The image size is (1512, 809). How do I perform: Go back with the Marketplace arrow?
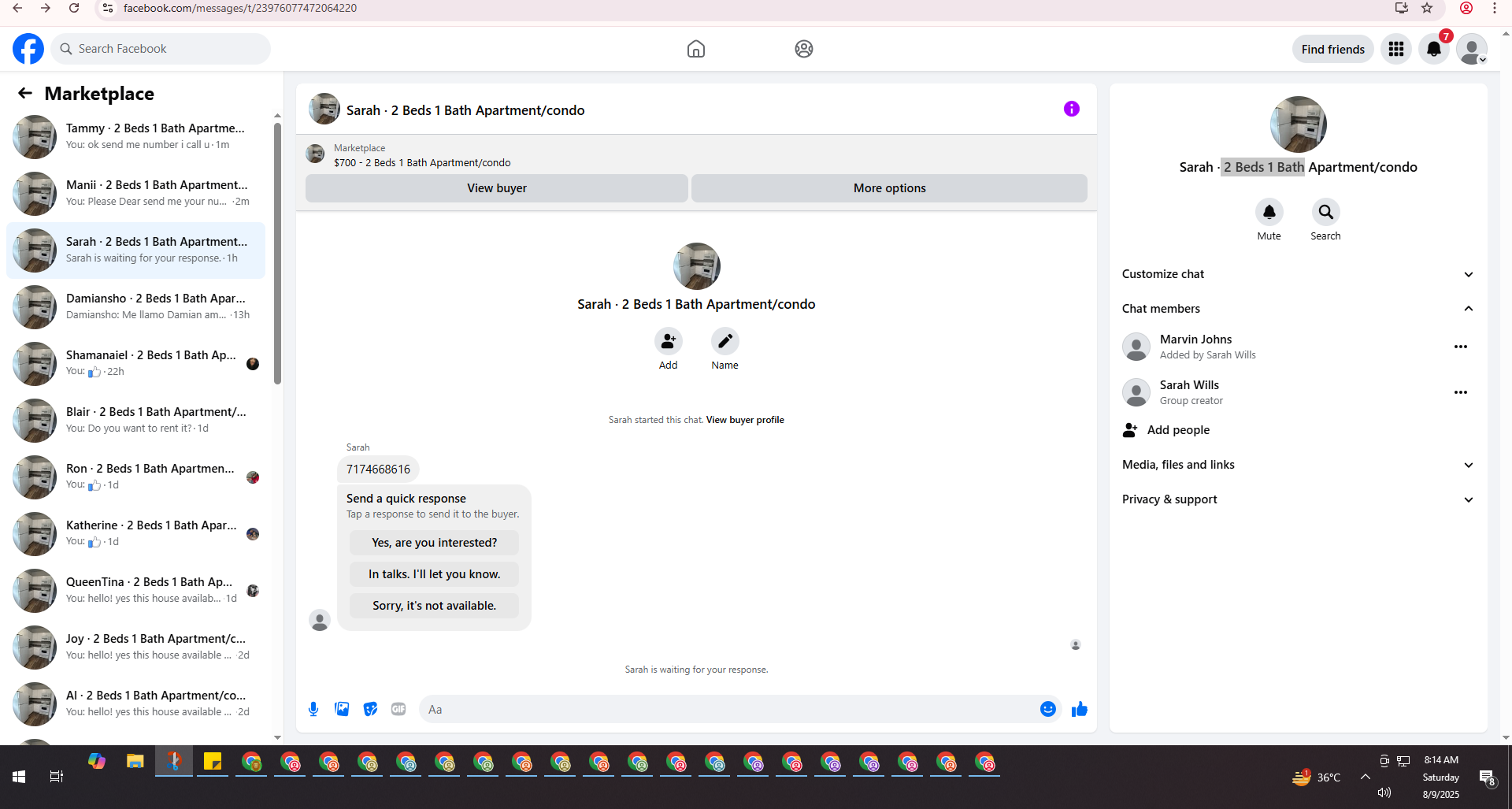point(25,93)
